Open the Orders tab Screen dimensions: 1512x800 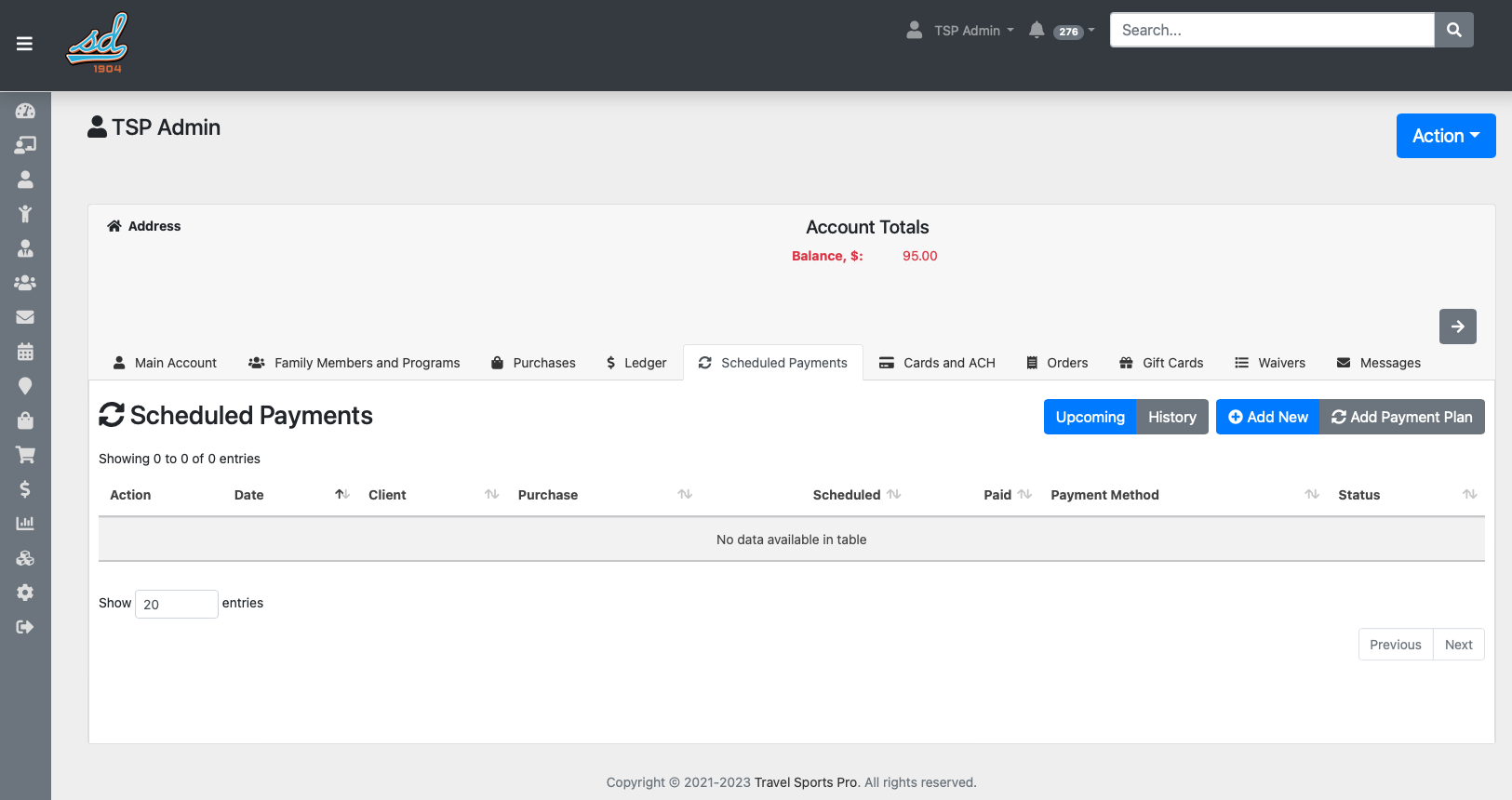tap(1057, 363)
